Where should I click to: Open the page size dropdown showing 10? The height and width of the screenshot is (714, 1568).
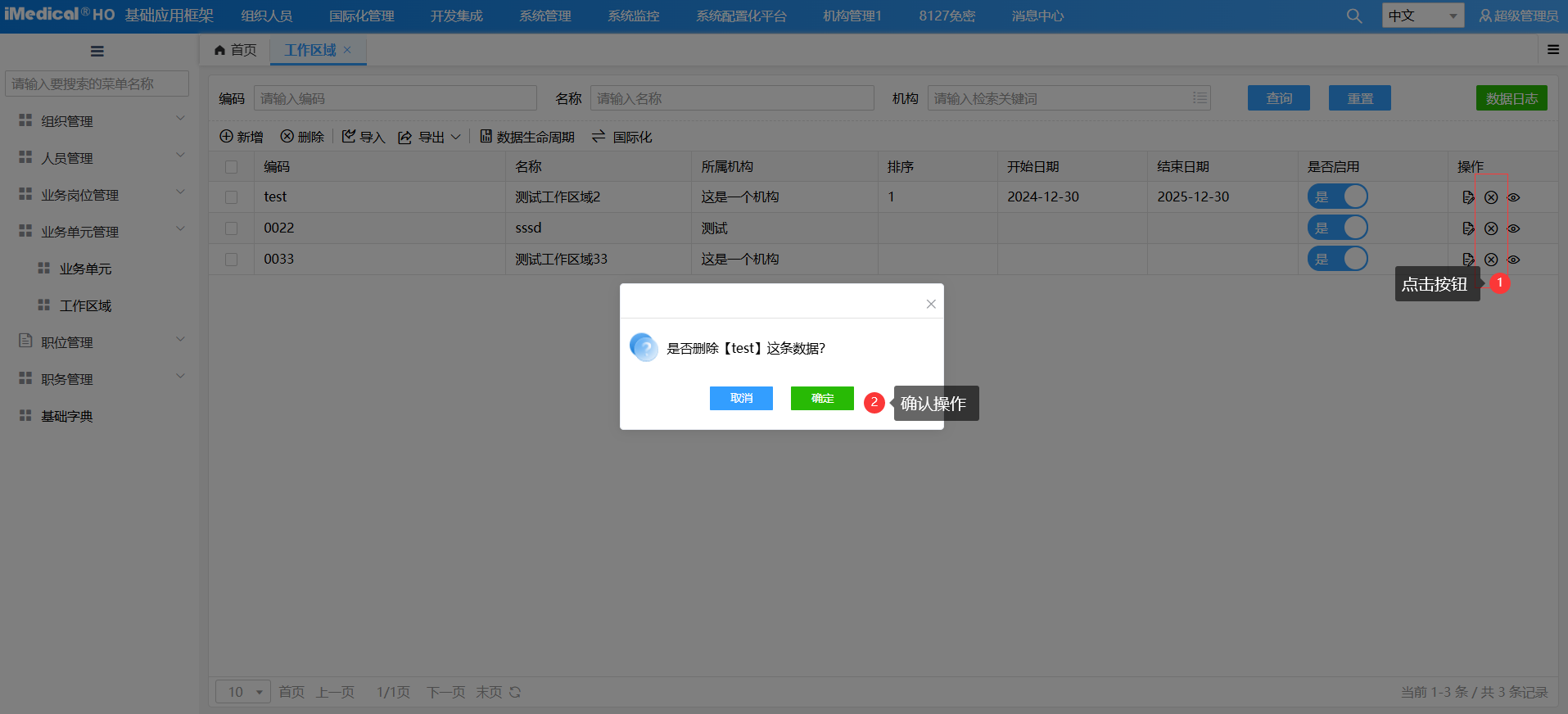pyautogui.click(x=243, y=692)
